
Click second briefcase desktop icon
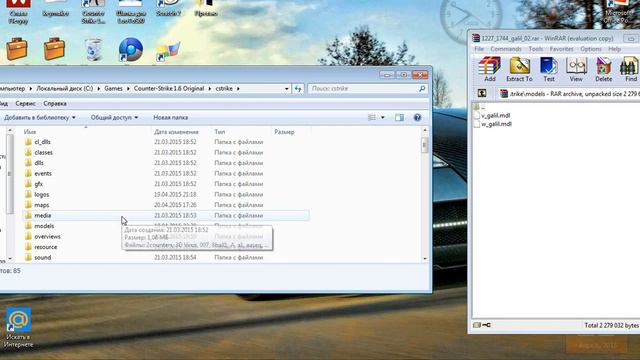tap(54, 49)
